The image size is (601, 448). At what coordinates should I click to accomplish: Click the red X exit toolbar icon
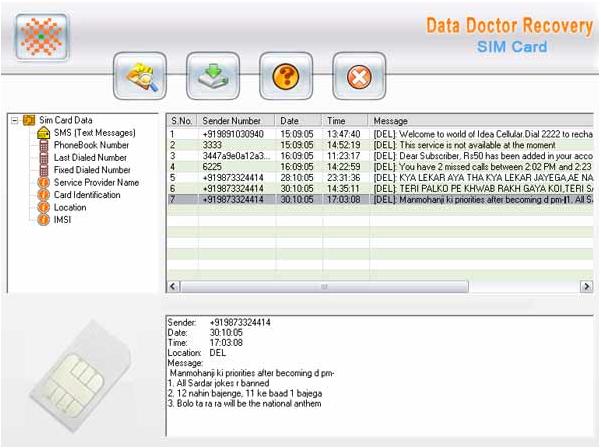[x=358, y=75]
